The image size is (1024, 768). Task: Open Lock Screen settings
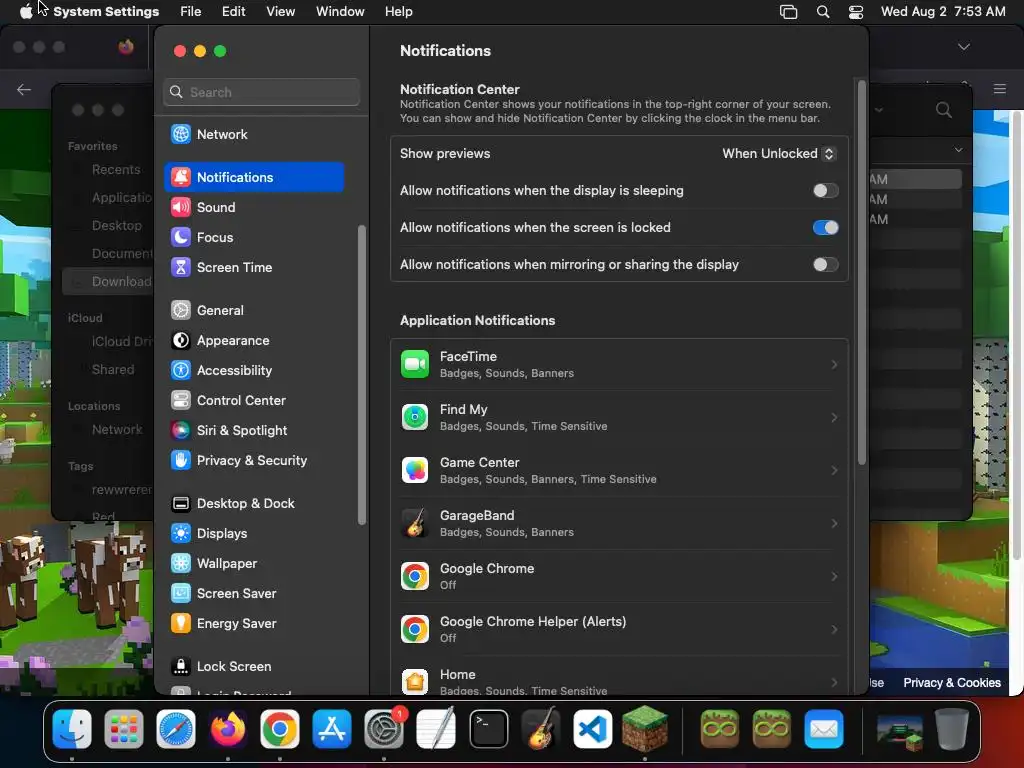point(254,666)
